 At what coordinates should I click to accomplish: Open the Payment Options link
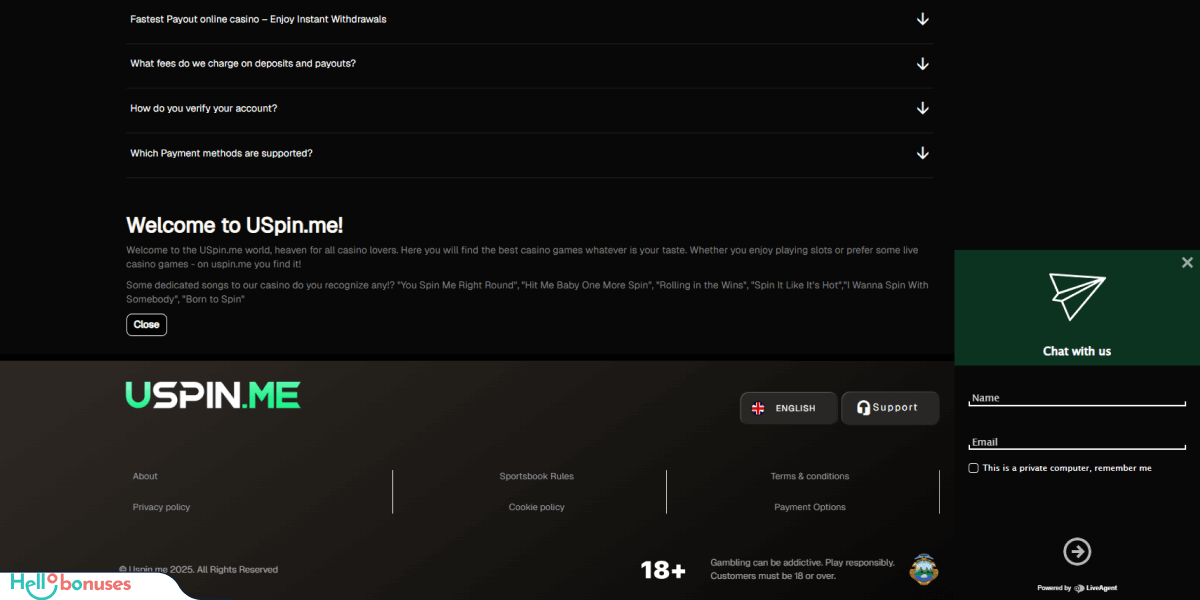(810, 507)
